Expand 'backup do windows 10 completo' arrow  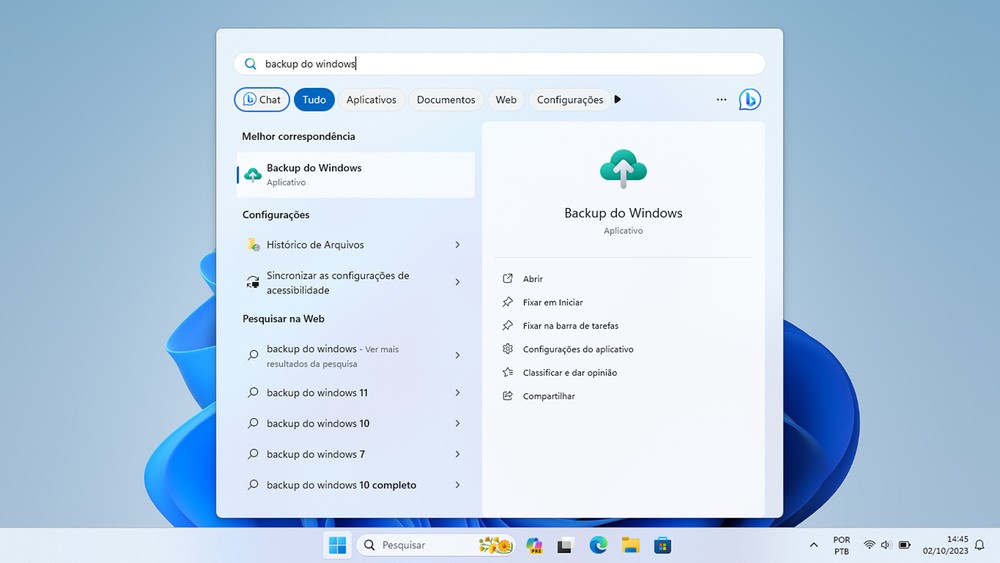coord(457,485)
